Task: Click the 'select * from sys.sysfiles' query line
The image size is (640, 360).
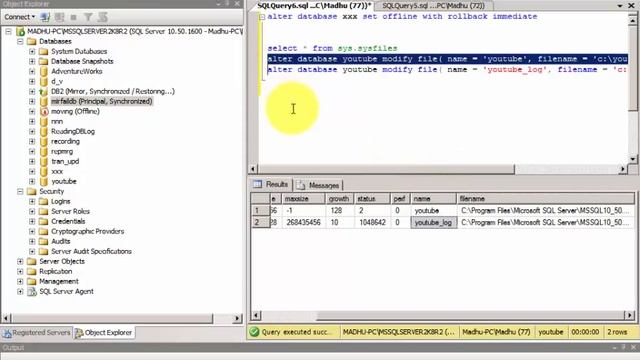Action: pos(332,48)
